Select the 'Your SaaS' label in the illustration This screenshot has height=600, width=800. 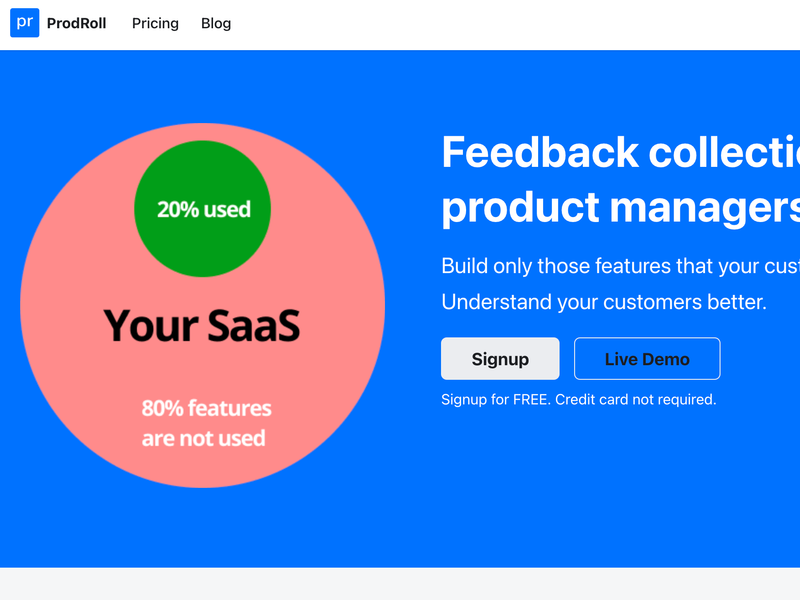point(202,325)
